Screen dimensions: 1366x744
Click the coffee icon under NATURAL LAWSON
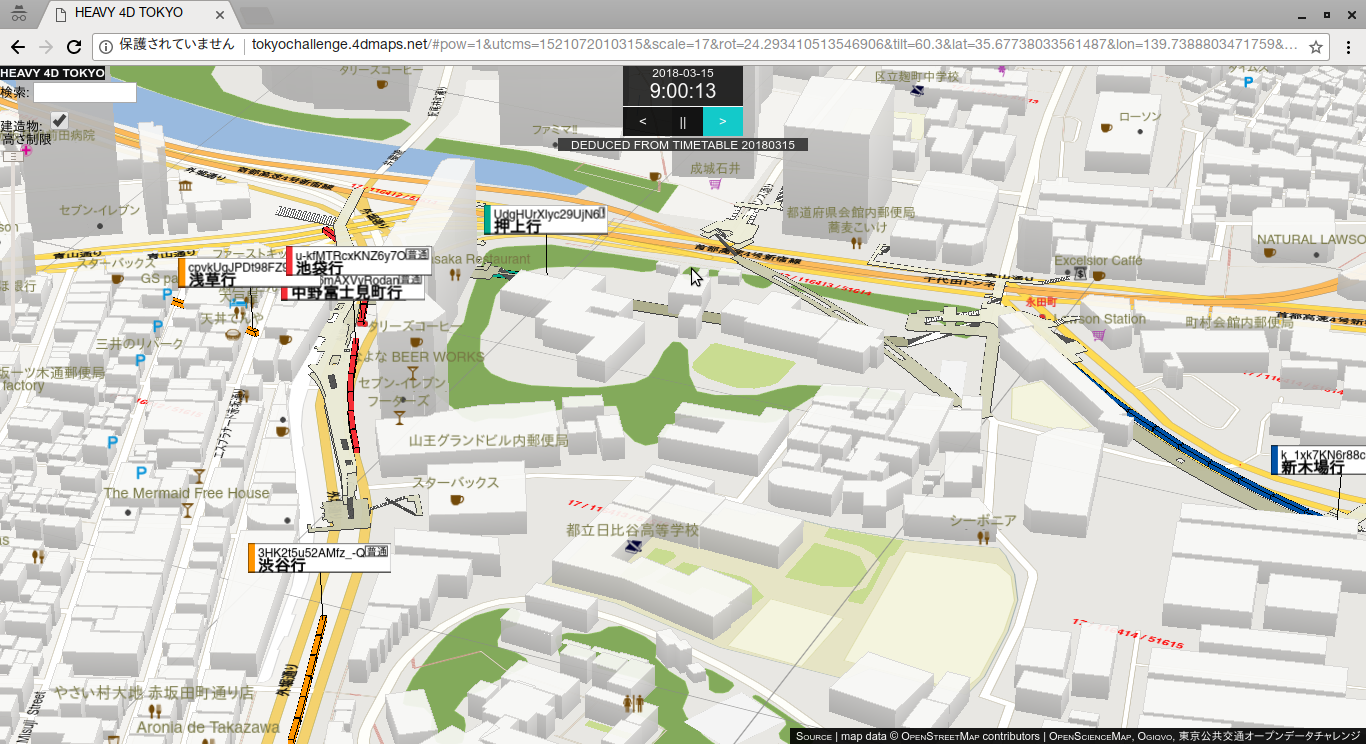1270,254
